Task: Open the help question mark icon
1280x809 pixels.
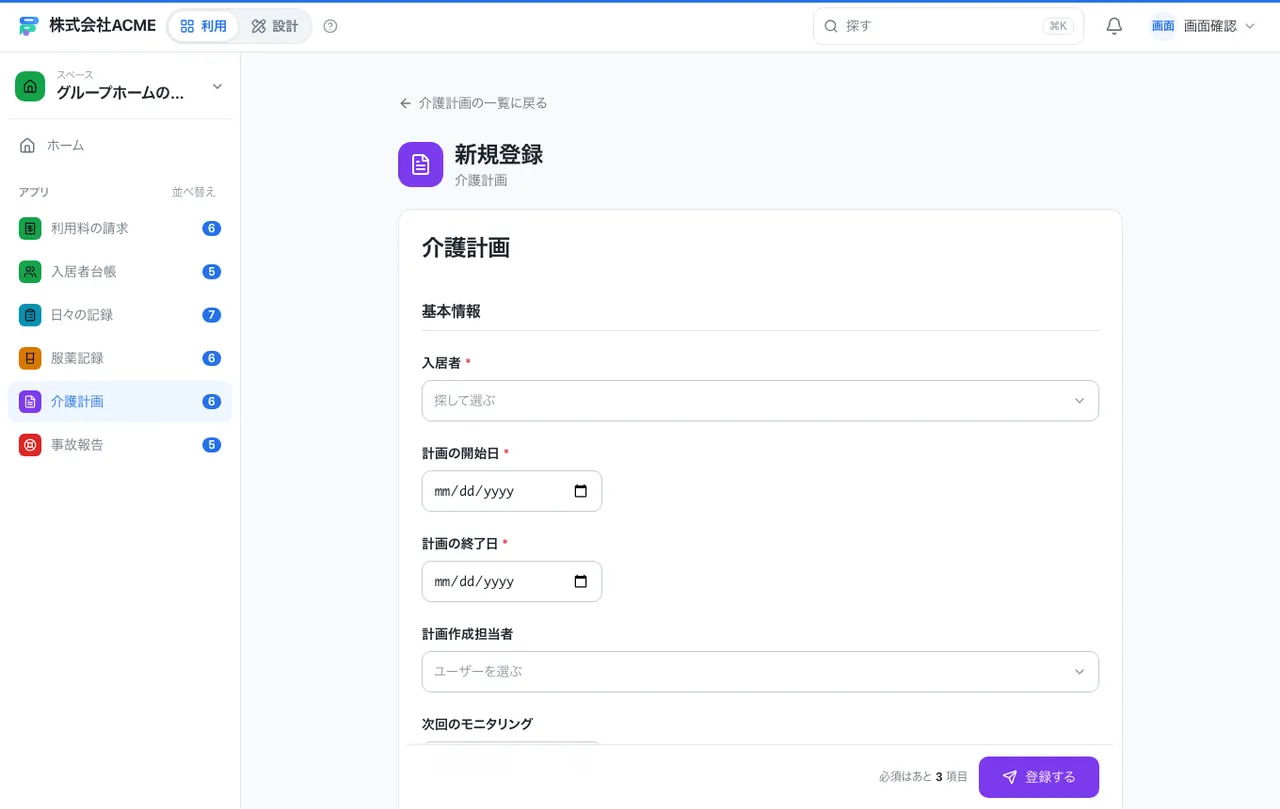Action: pos(331,26)
